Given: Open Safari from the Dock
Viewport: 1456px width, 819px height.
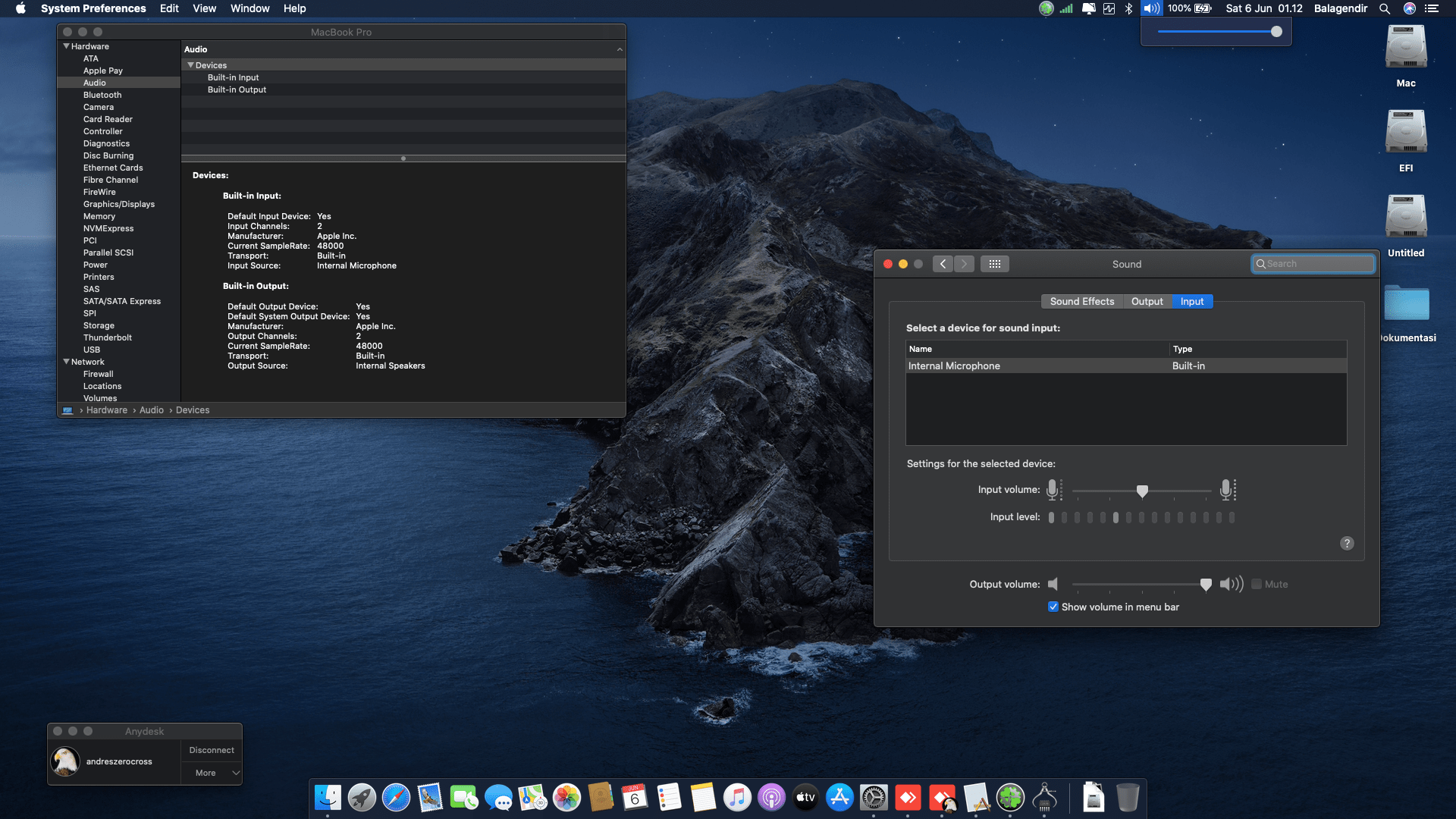Looking at the screenshot, I should 396,798.
